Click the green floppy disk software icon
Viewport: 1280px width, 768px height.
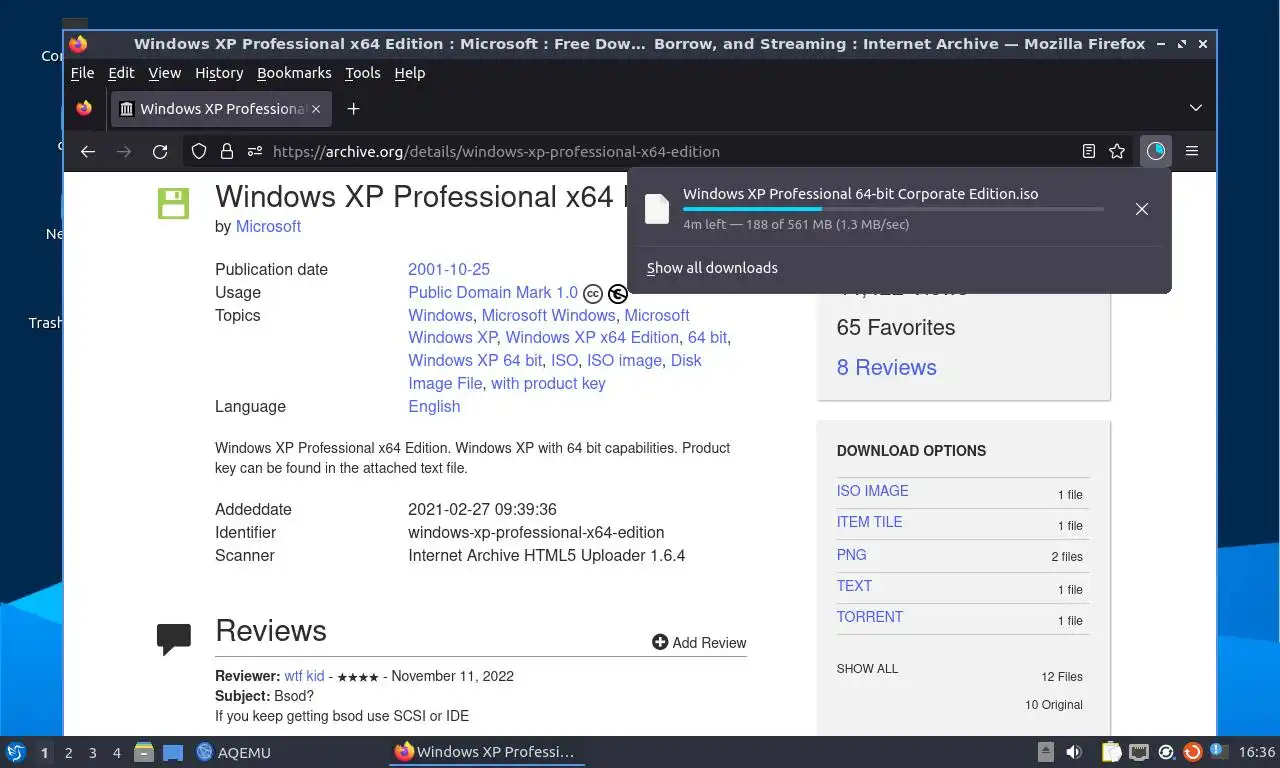pyautogui.click(x=173, y=203)
